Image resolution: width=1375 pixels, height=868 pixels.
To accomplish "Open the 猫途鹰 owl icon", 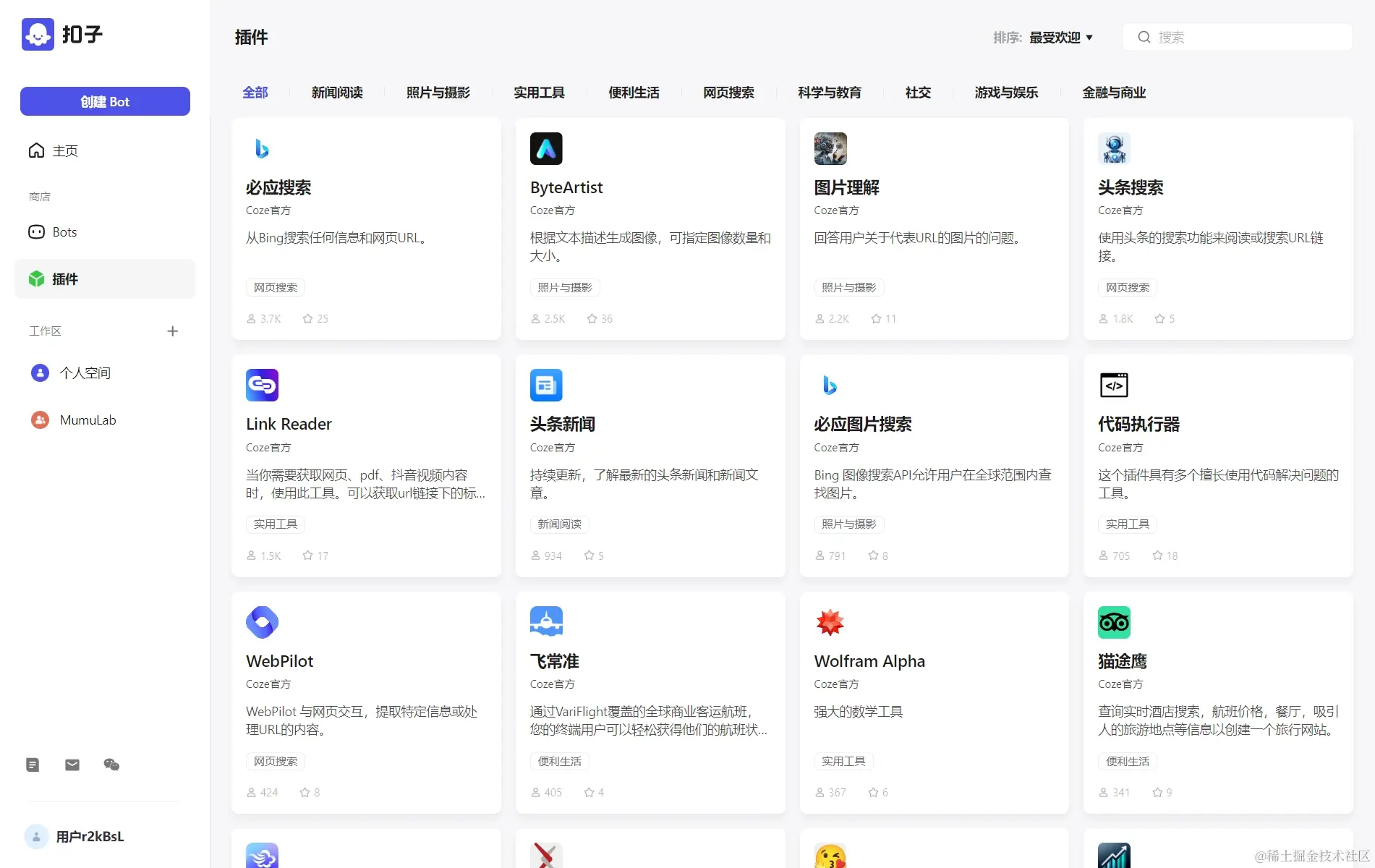I will click(x=1114, y=622).
